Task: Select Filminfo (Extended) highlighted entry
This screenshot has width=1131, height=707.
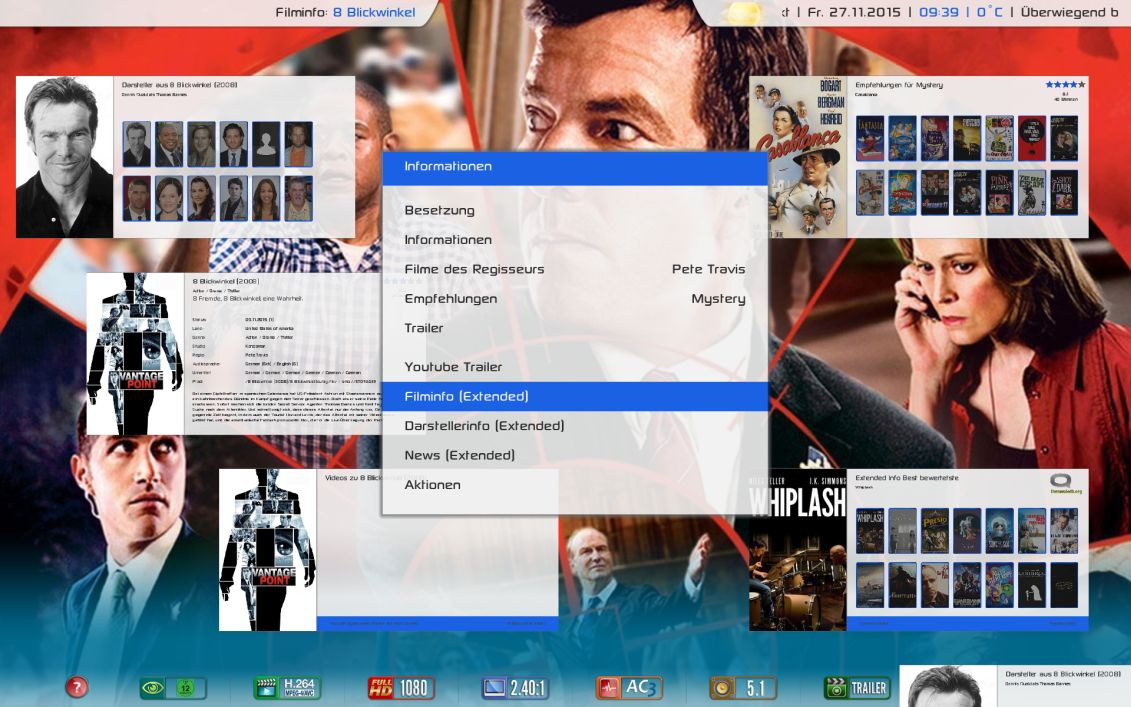Action: point(575,396)
